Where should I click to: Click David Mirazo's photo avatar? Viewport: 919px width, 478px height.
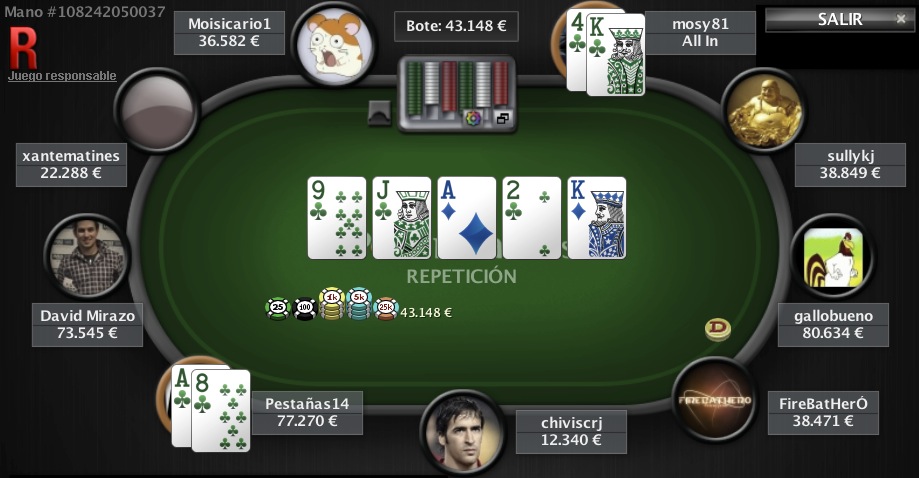click(x=87, y=257)
